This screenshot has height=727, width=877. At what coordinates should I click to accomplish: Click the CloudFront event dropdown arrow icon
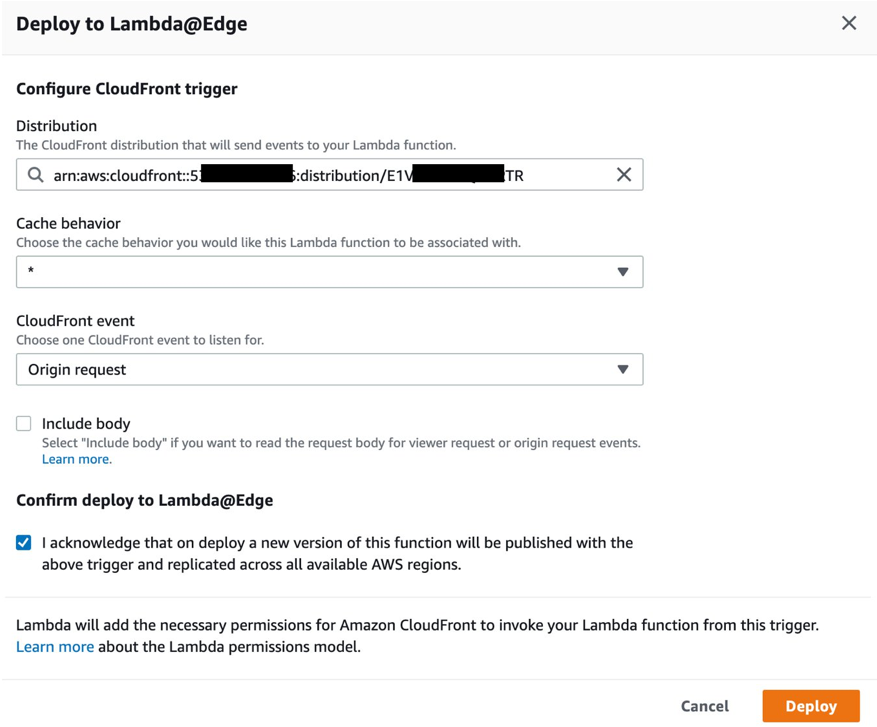(624, 369)
